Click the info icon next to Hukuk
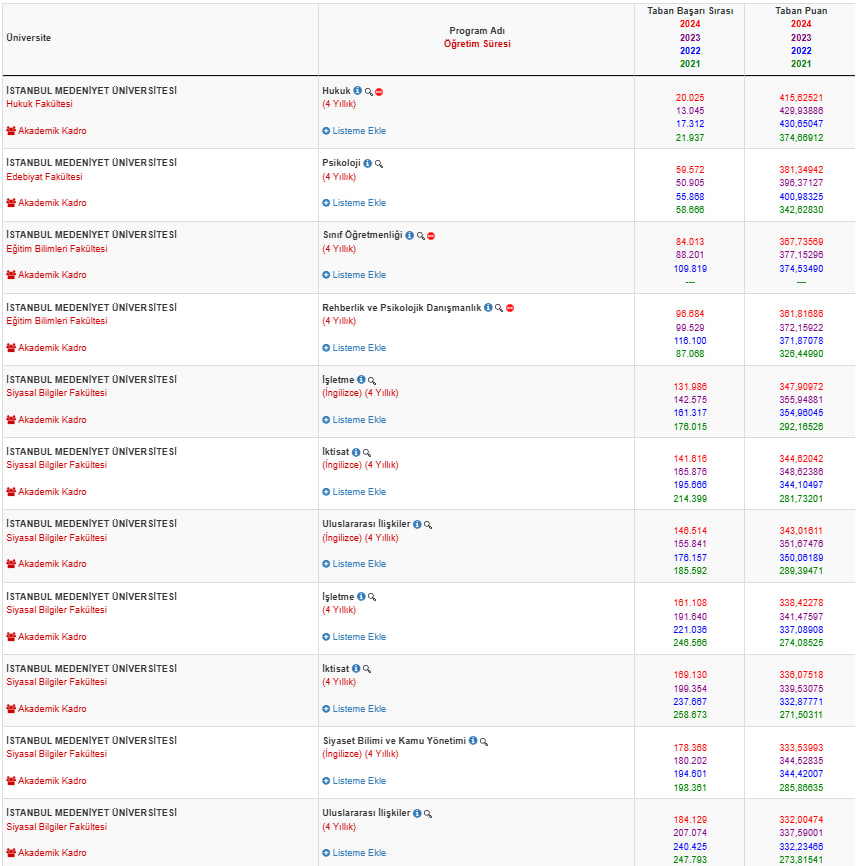Image resolution: width=859 pixels, height=866 pixels. (x=358, y=91)
